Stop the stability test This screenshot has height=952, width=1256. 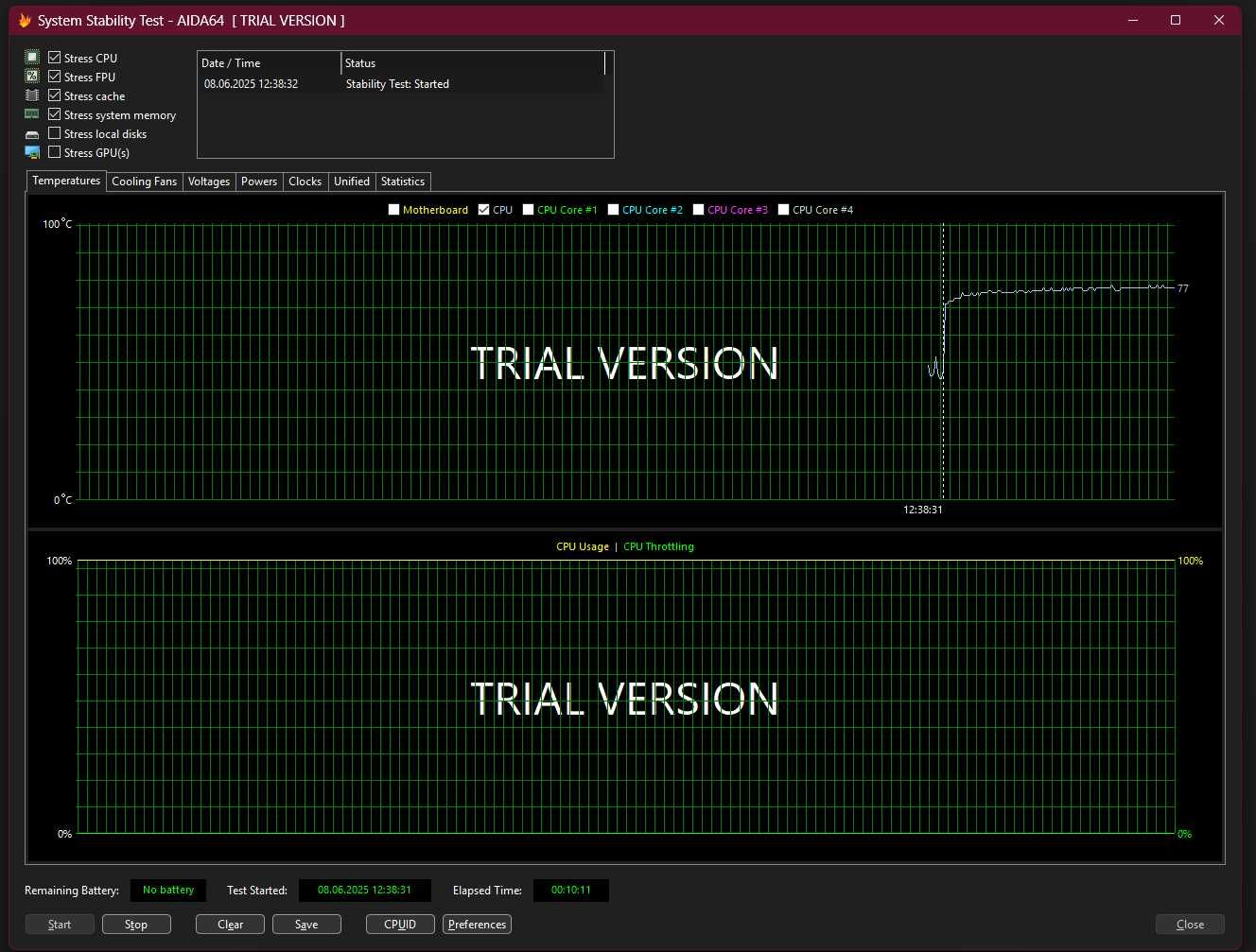pyautogui.click(x=136, y=925)
